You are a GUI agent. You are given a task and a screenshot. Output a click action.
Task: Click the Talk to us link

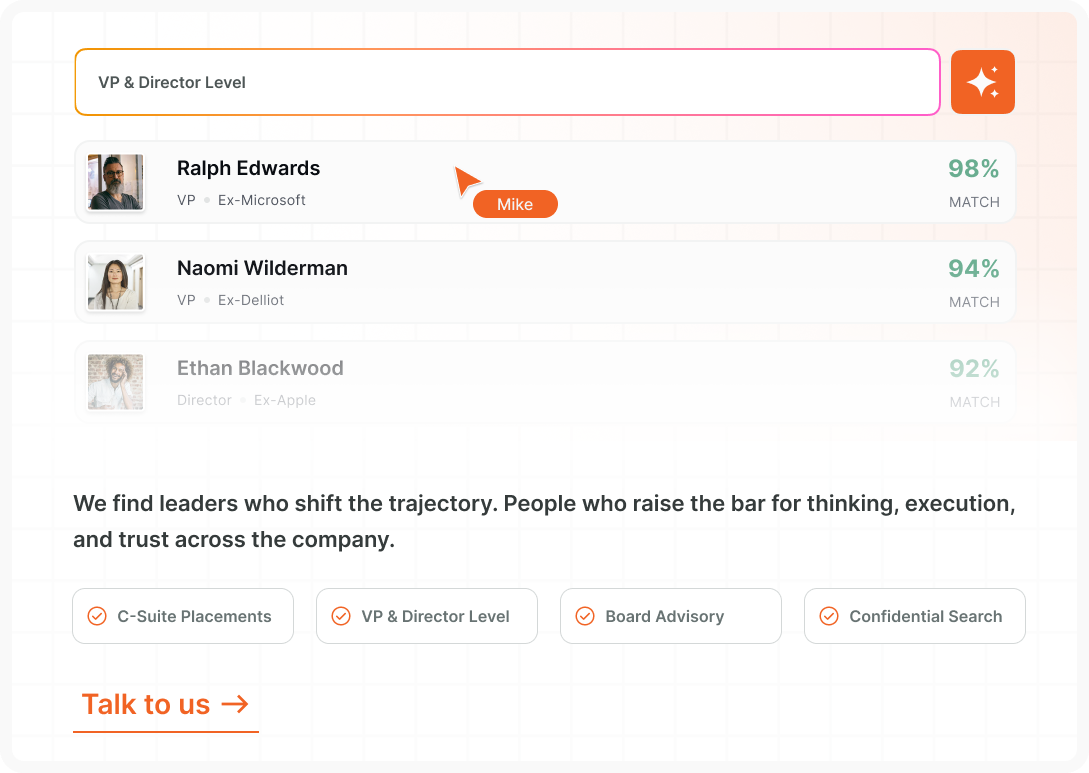pos(146,704)
